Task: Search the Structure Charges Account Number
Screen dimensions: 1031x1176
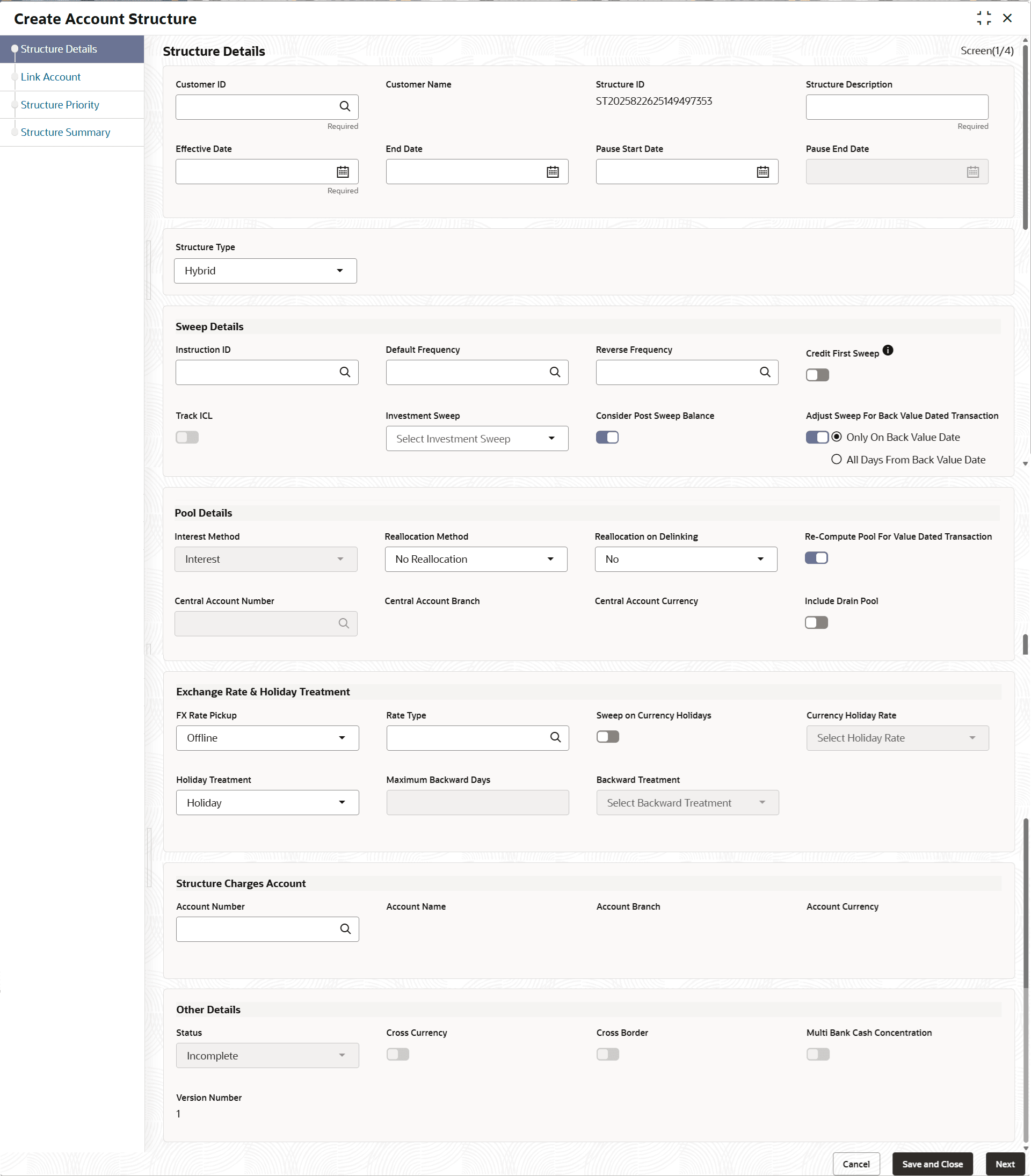Action: point(345,929)
